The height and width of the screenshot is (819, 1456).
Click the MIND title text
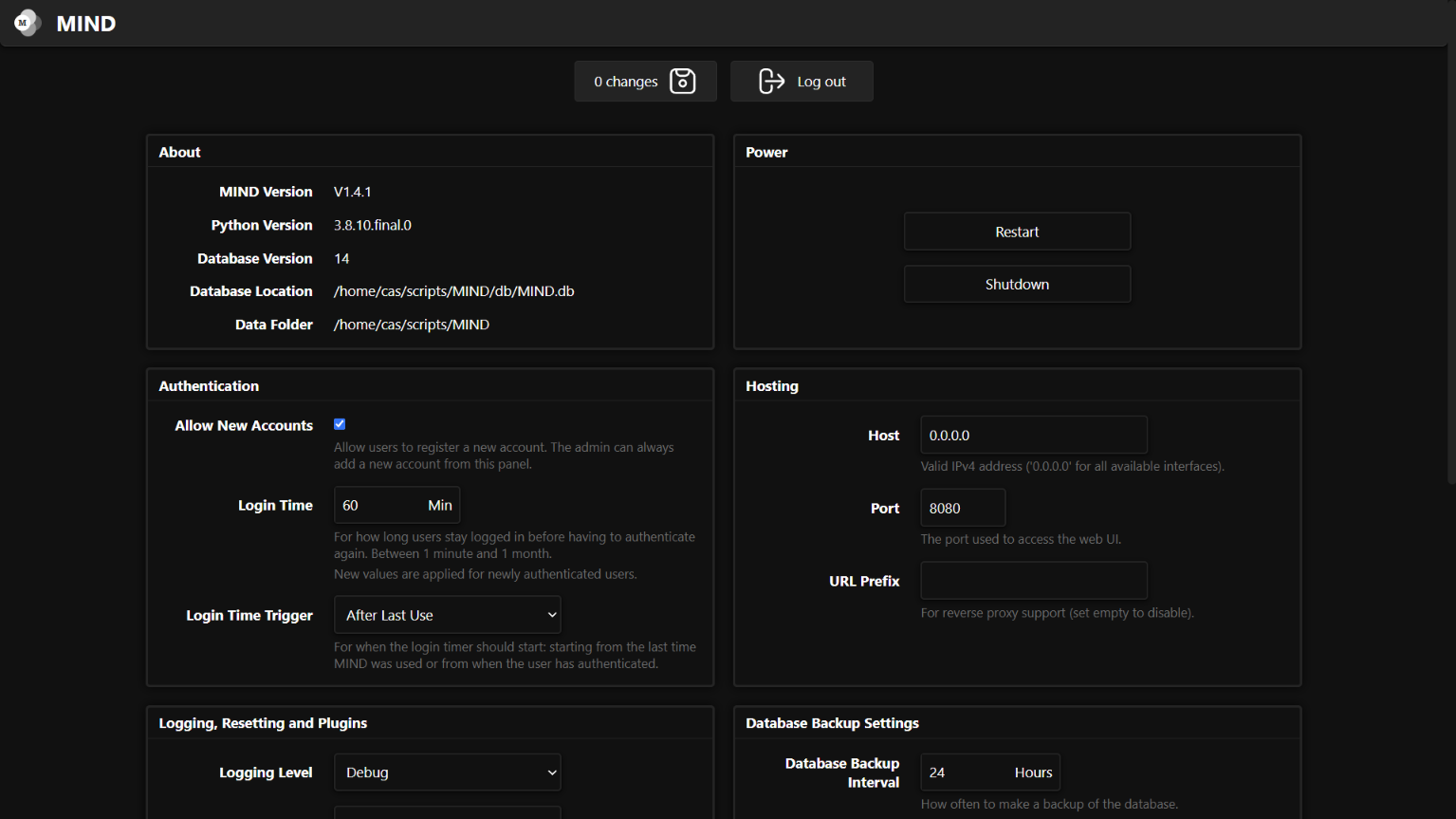coord(86,24)
